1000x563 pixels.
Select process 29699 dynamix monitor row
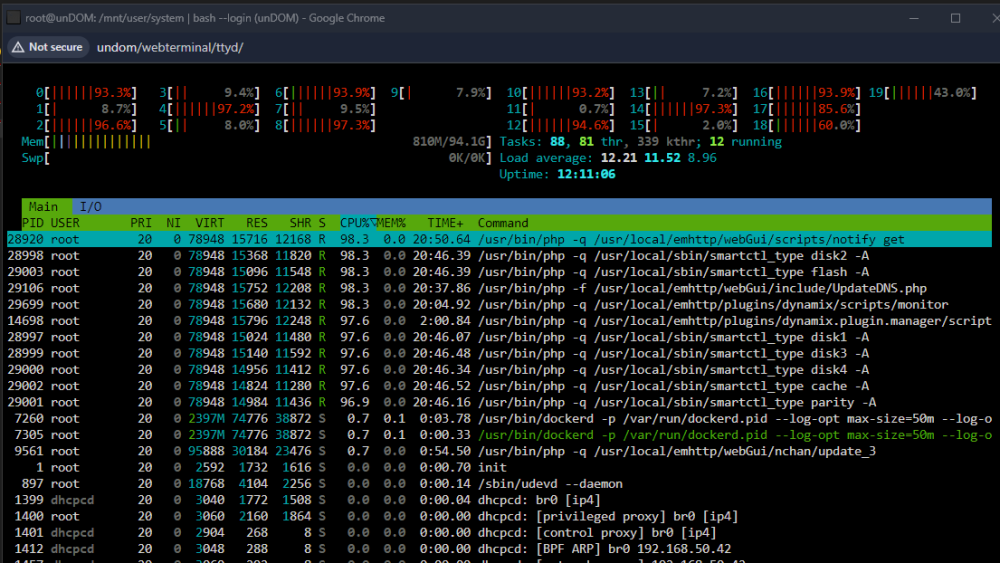[499, 305]
